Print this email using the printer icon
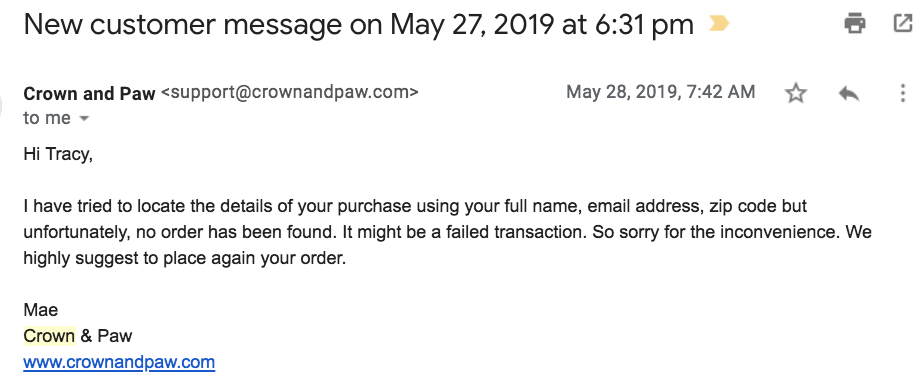 coord(854,24)
